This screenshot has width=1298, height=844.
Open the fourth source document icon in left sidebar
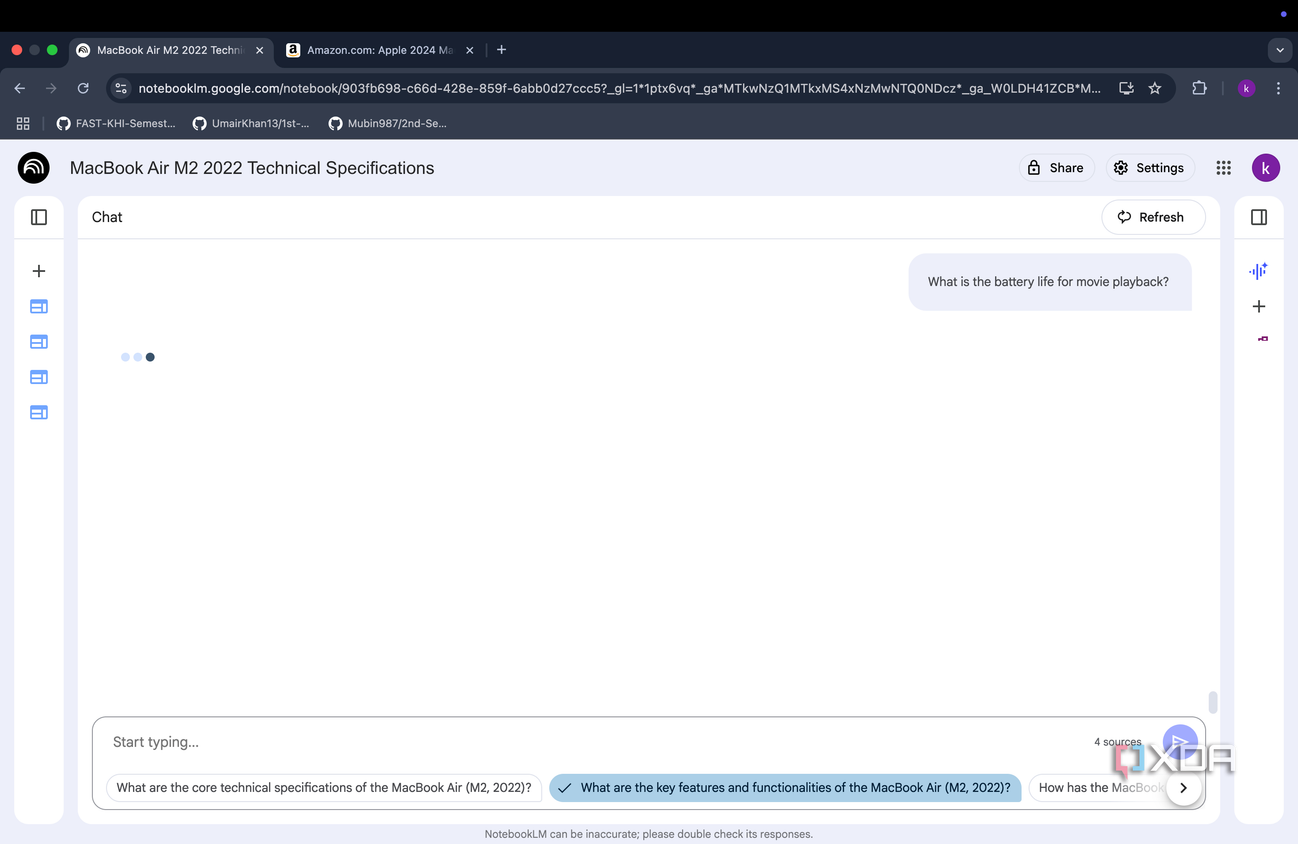pos(39,412)
